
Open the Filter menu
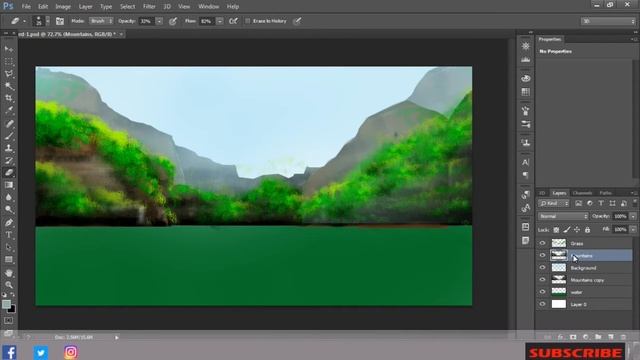pyautogui.click(x=149, y=7)
